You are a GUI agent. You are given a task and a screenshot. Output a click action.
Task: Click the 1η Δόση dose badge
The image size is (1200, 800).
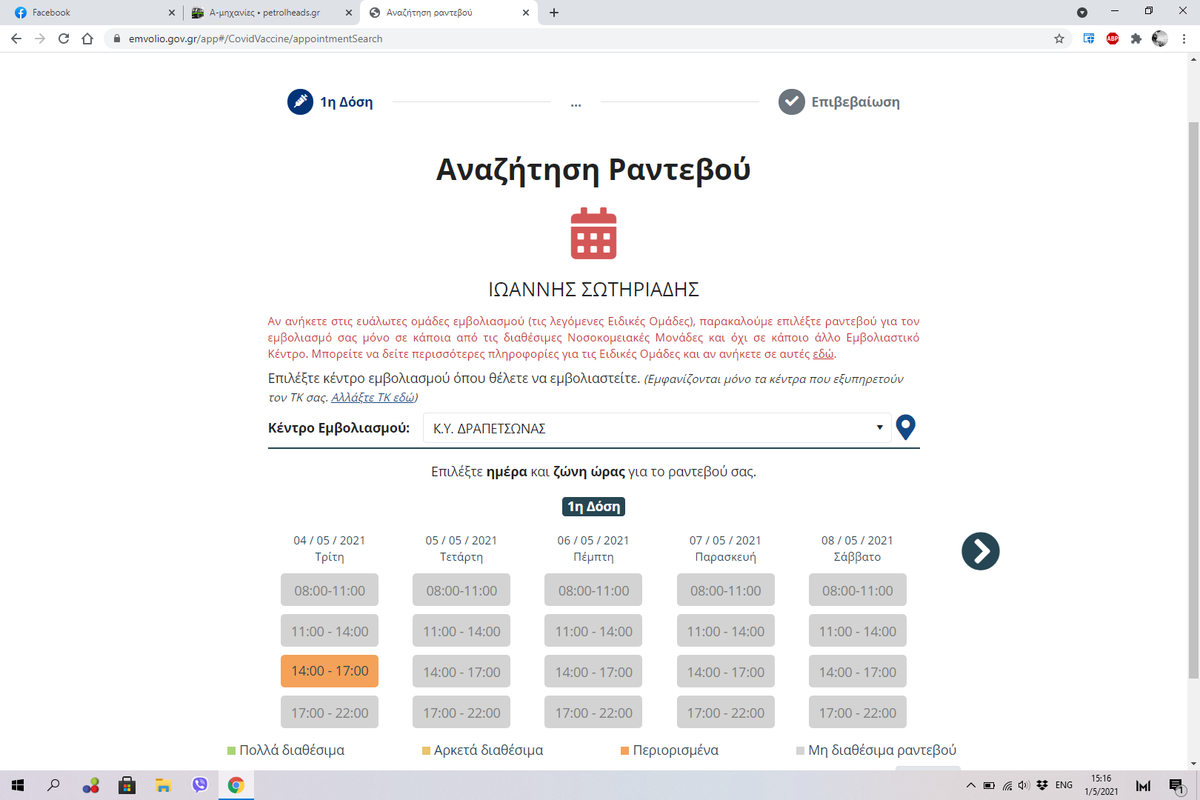coord(594,507)
